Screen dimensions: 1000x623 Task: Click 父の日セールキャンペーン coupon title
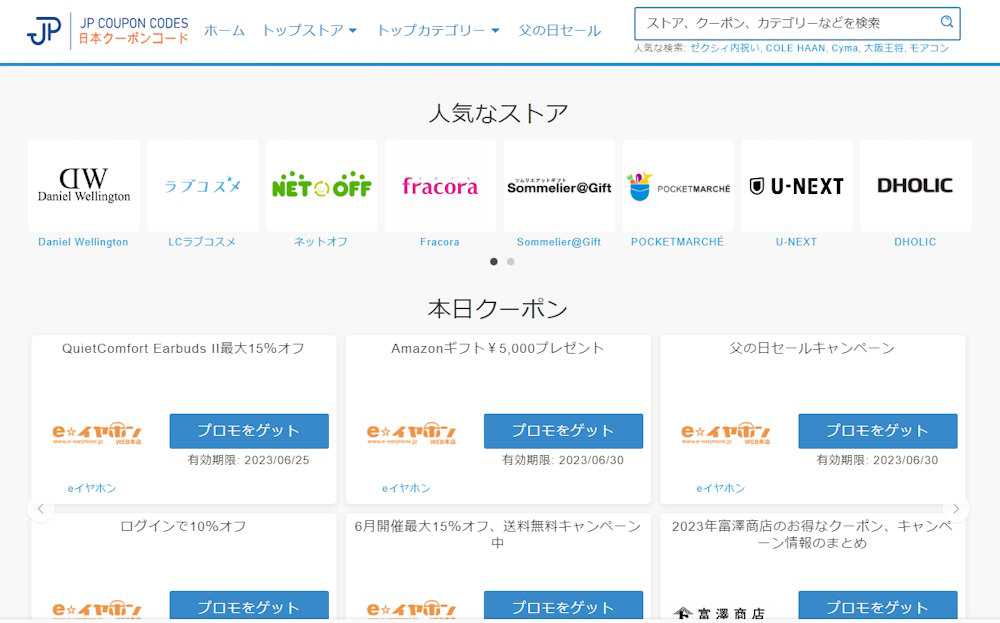click(x=812, y=348)
